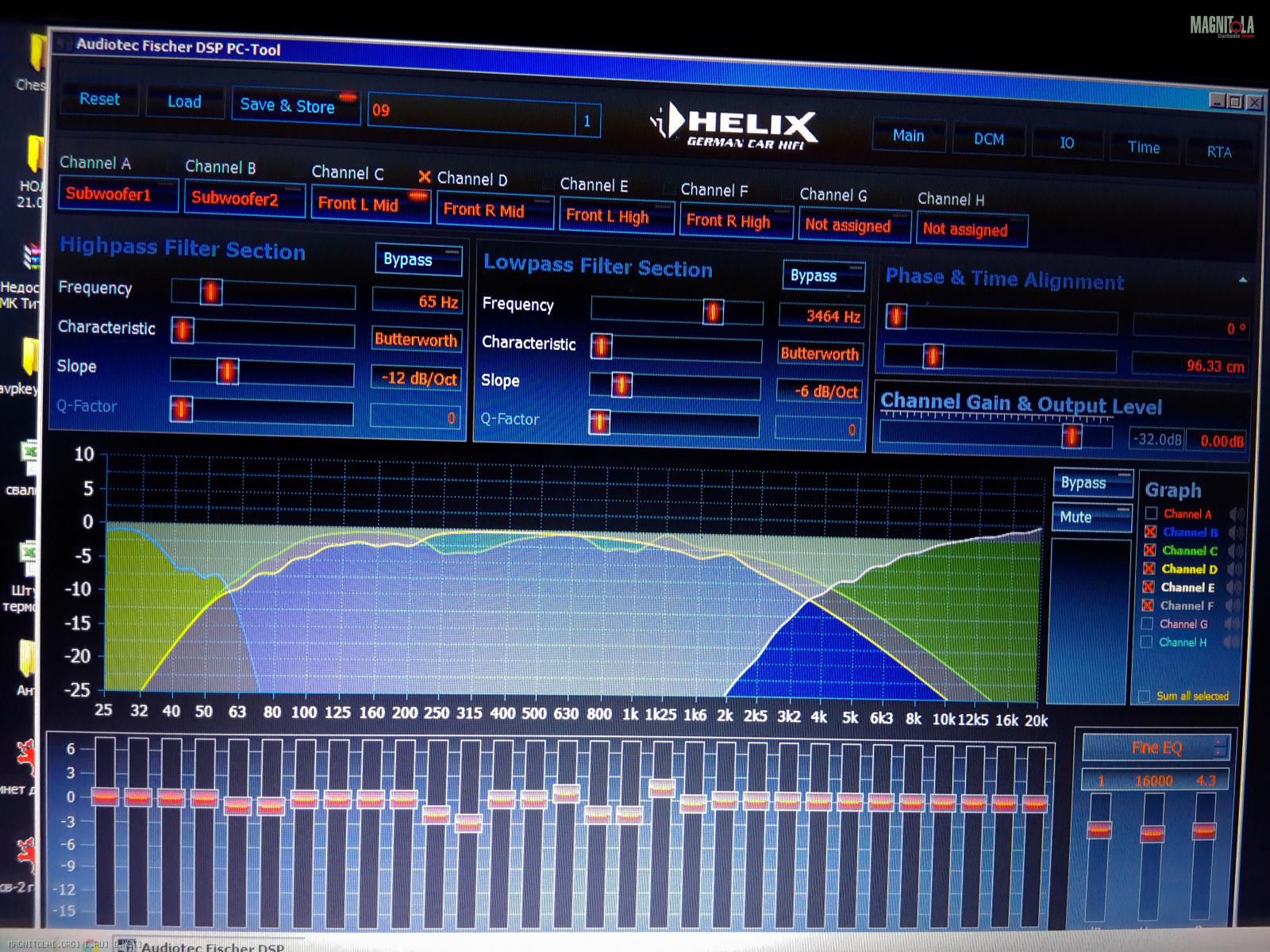Screen dimensions: 1270x952
Task: Enable Channel G in Graph panel
Action: click(1146, 624)
